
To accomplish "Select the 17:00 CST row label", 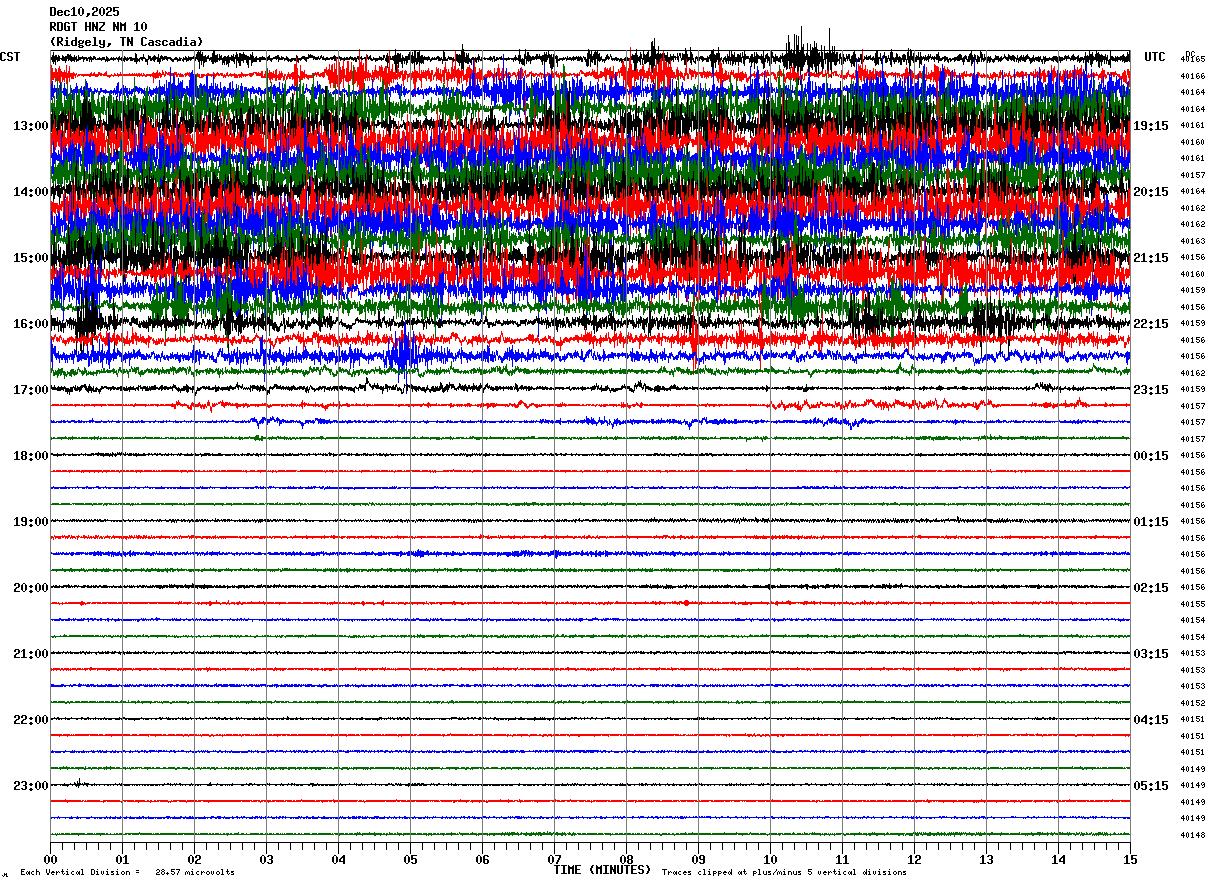I will pos(30,390).
